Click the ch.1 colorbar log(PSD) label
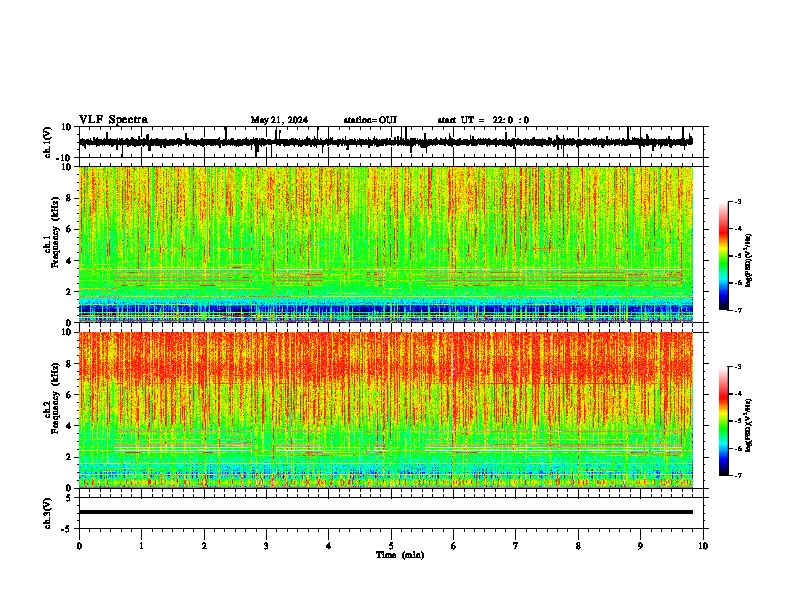This screenshot has width=792, height=612. coord(749,261)
